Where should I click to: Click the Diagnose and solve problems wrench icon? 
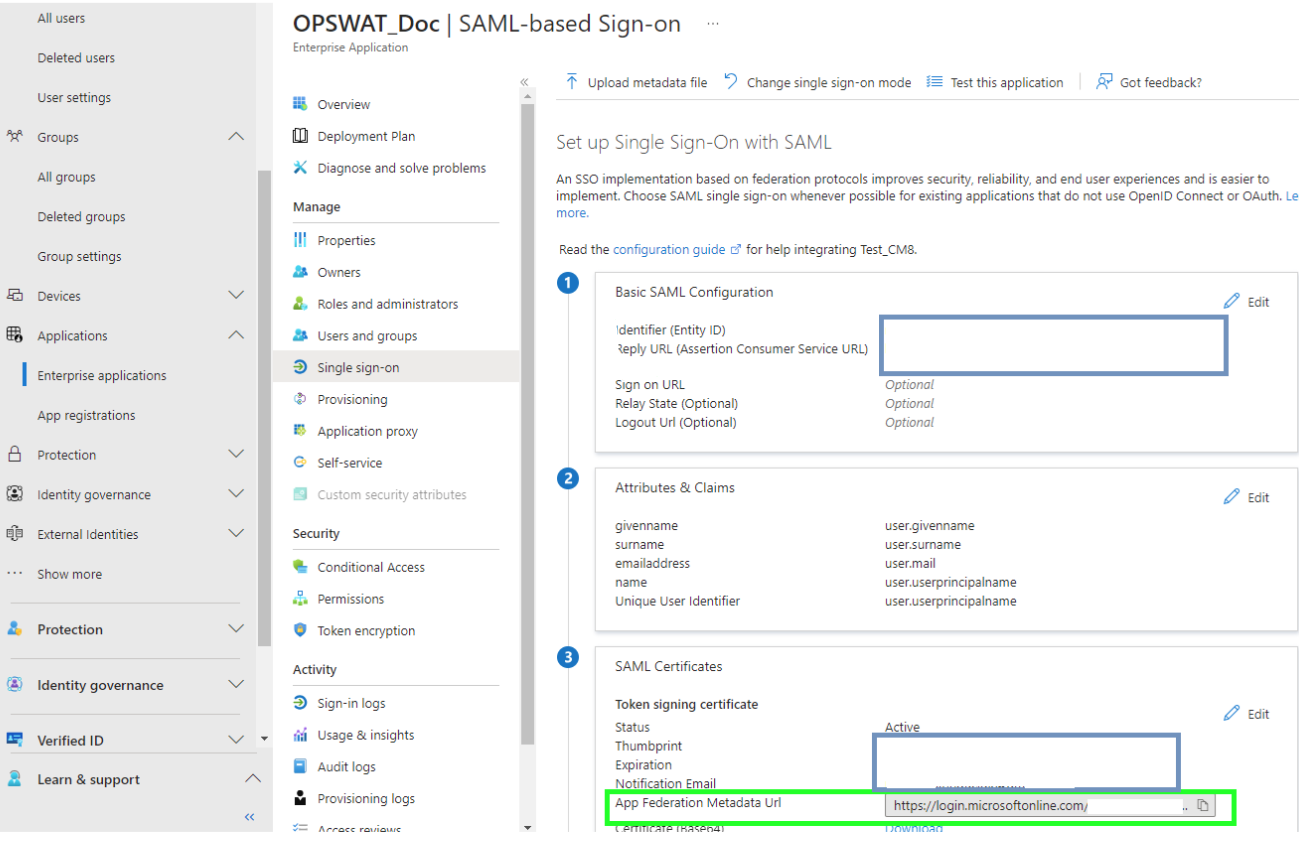[x=300, y=168]
